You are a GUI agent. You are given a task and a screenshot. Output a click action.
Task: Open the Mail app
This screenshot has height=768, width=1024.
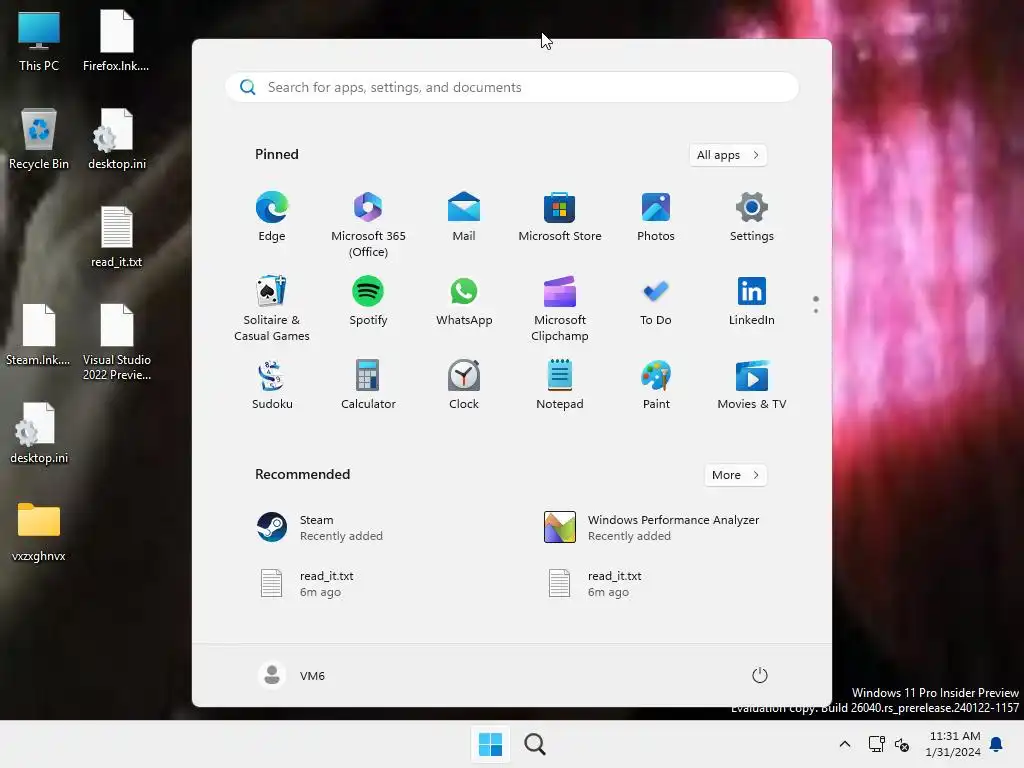[464, 217]
